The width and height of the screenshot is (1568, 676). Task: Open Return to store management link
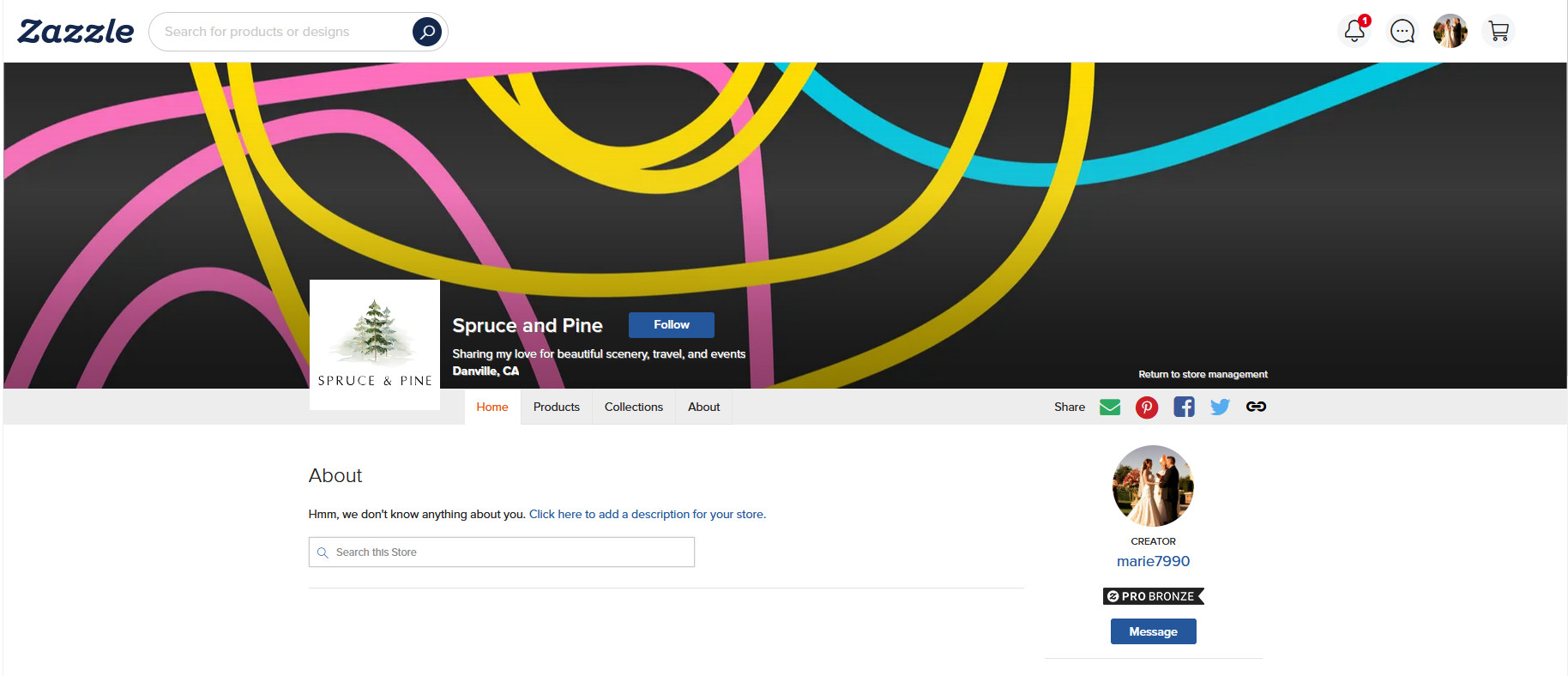point(1203,374)
